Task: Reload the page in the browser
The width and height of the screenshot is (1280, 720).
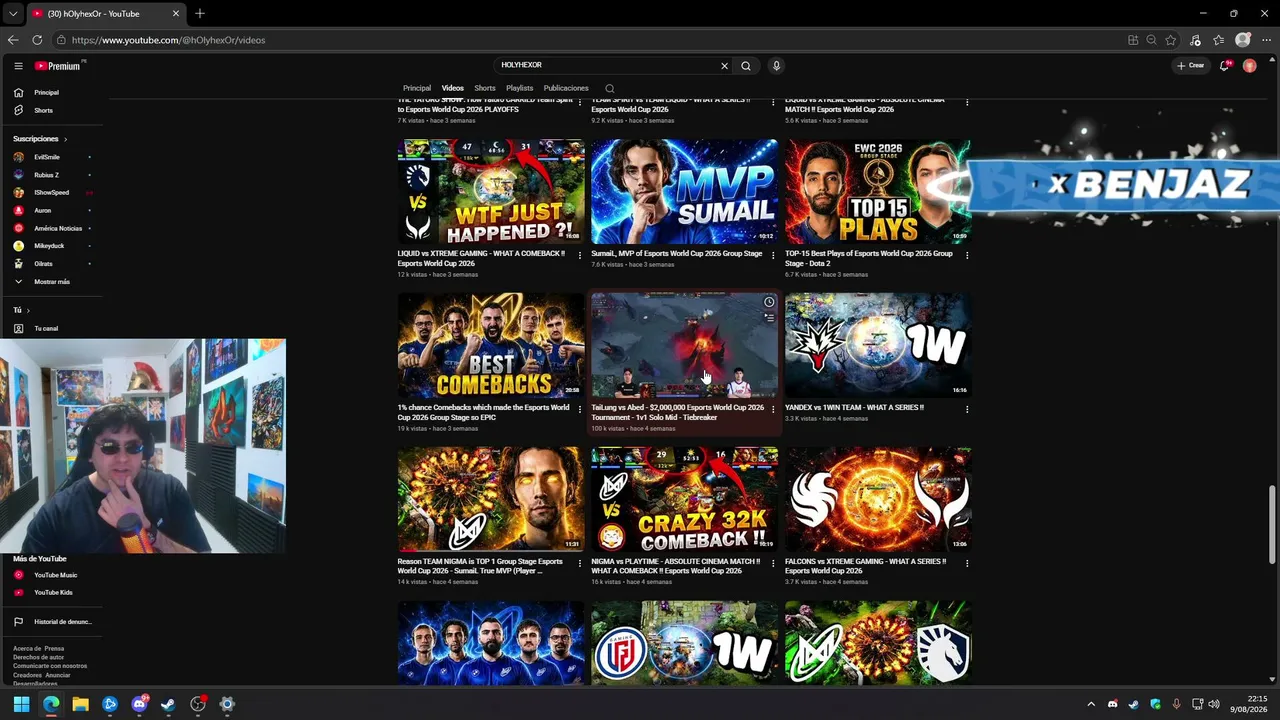Action: click(x=37, y=40)
